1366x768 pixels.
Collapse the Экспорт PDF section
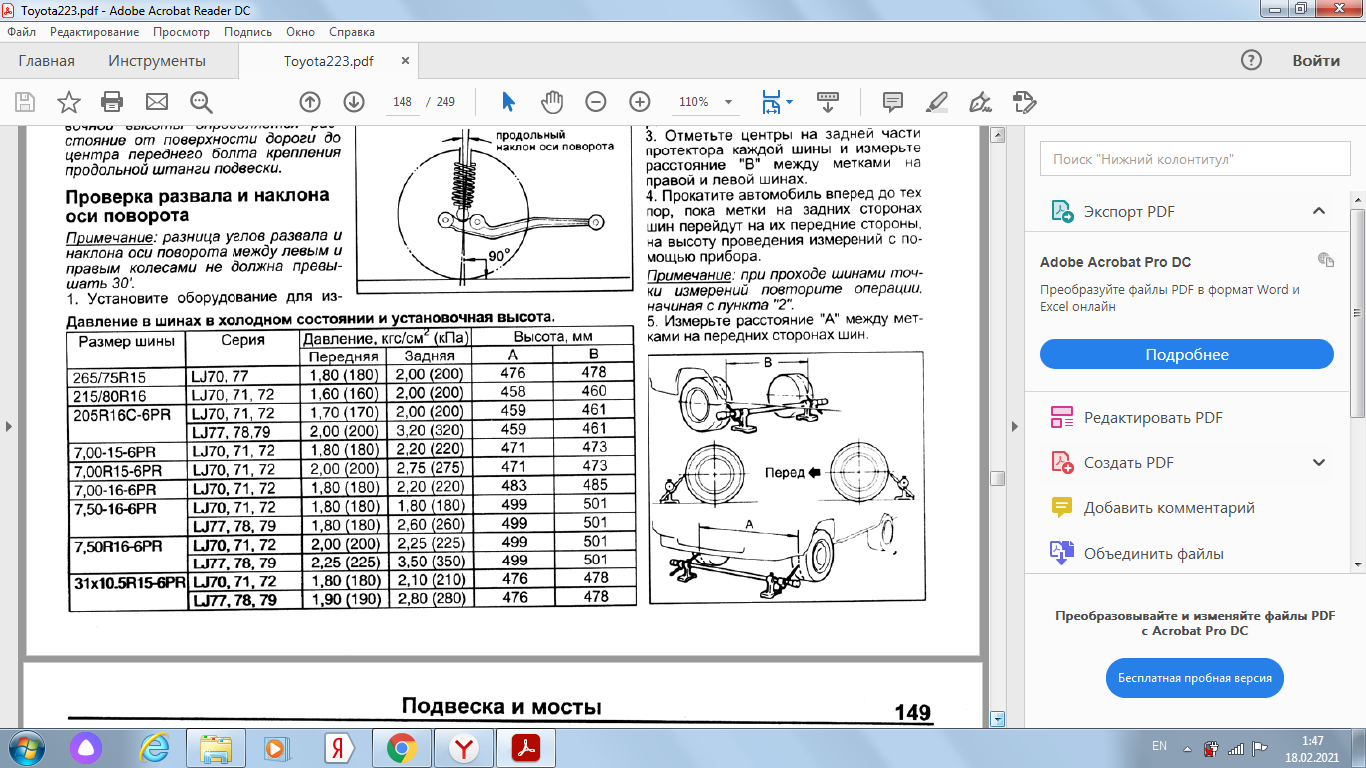click(x=1318, y=211)
